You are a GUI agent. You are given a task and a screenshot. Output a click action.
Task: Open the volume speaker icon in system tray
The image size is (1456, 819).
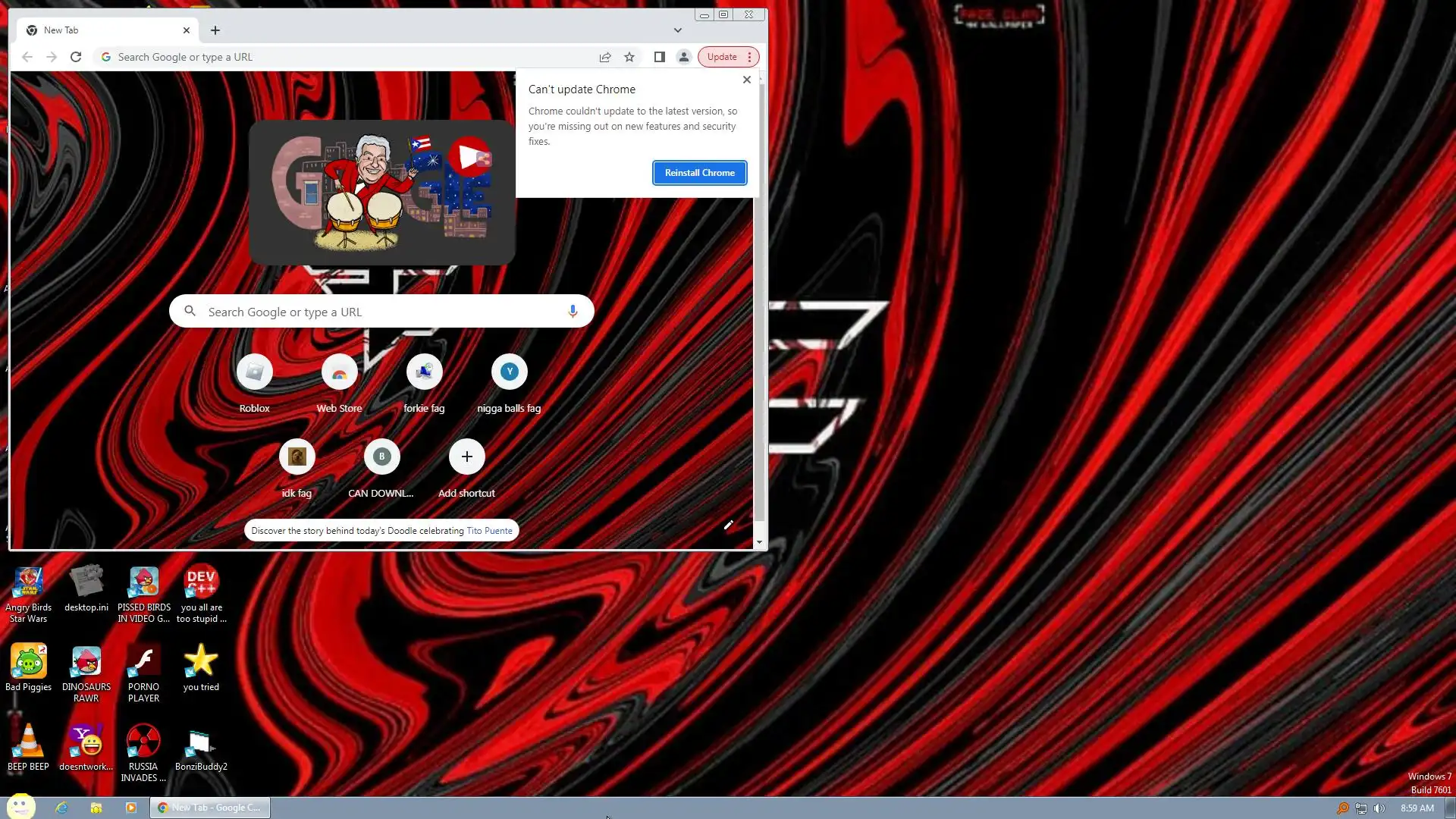point(1379,808)
